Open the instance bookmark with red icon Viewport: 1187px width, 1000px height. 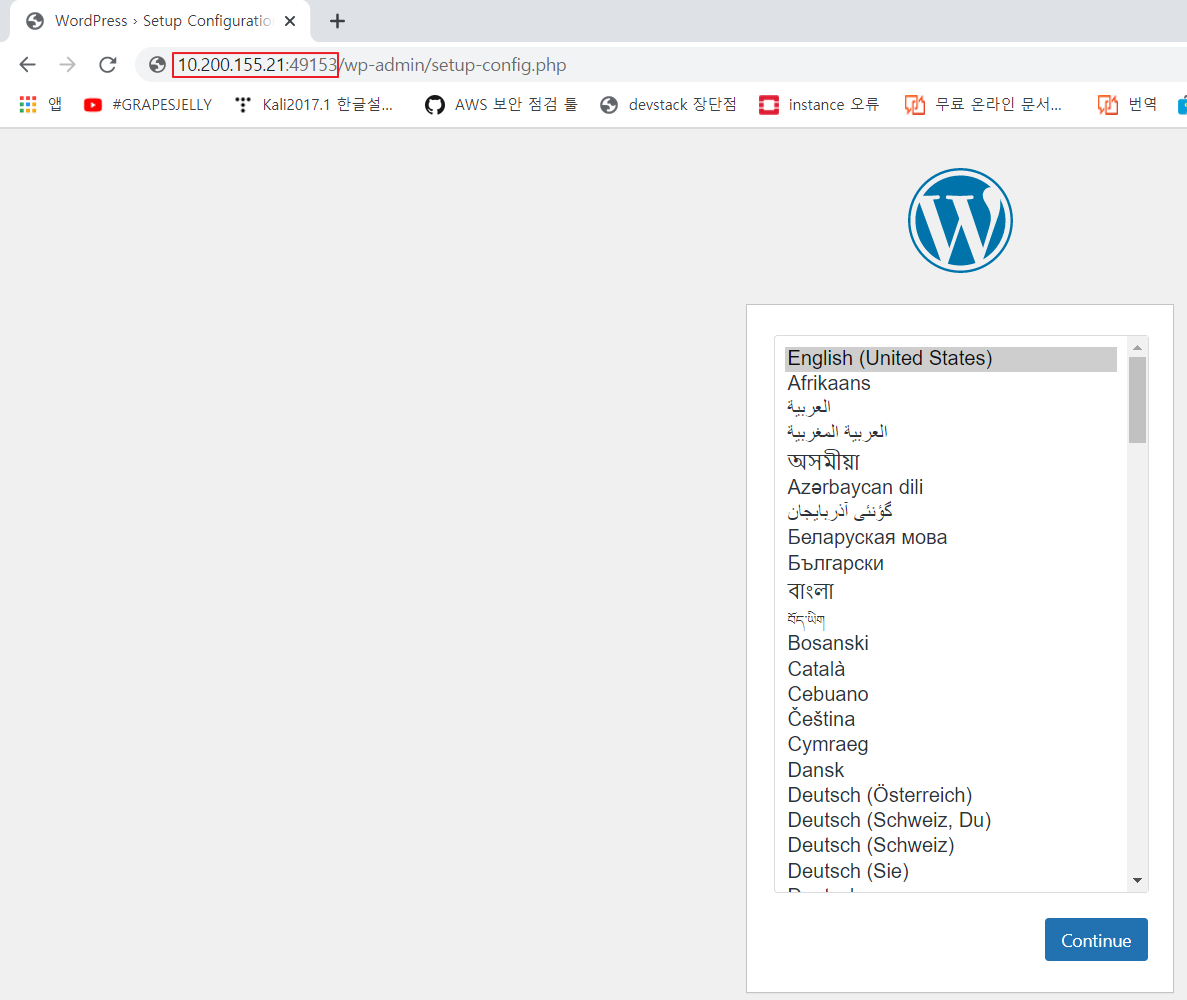tap(819, 104)
